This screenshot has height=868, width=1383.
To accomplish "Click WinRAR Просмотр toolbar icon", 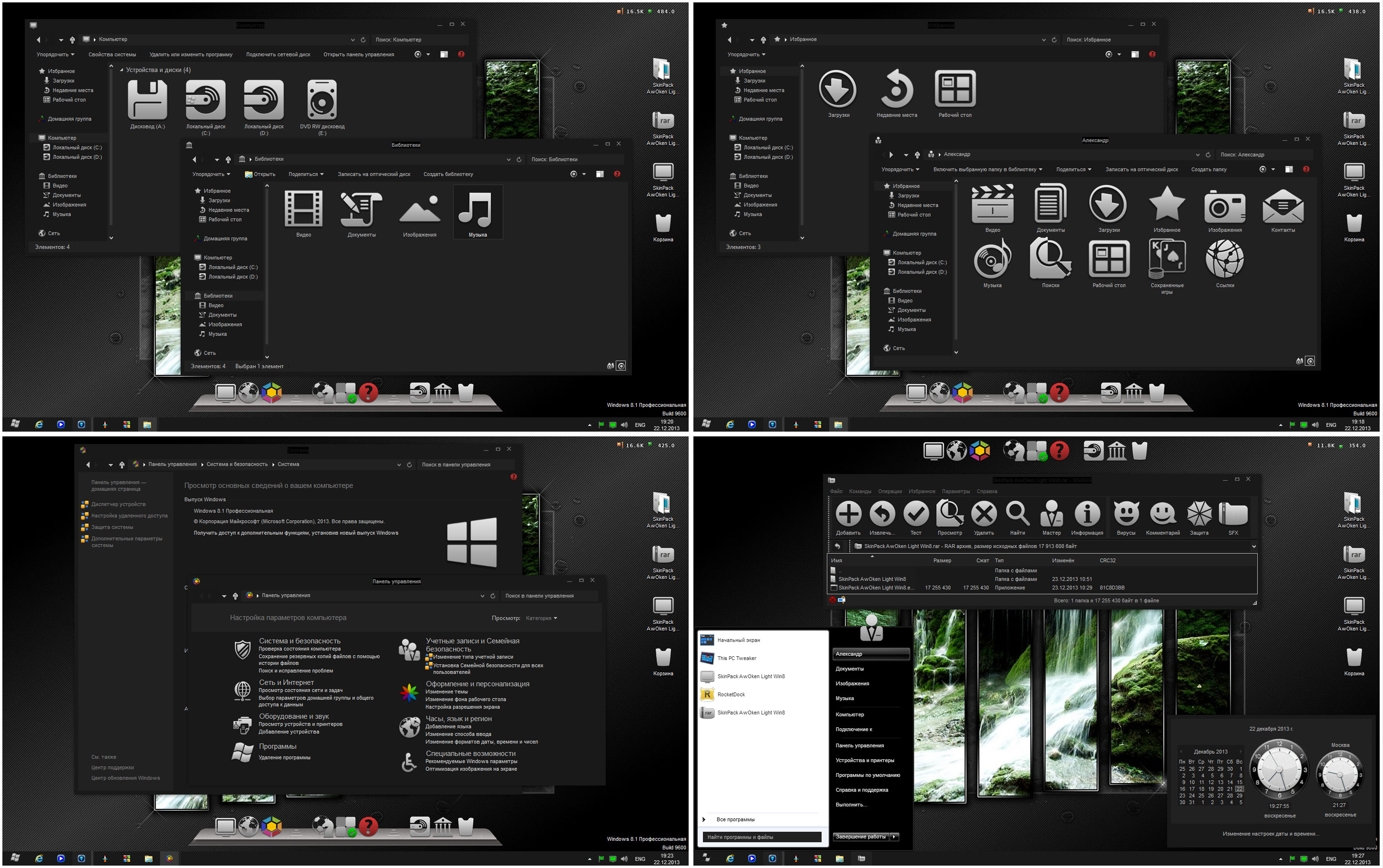I will tap(950, 518).
